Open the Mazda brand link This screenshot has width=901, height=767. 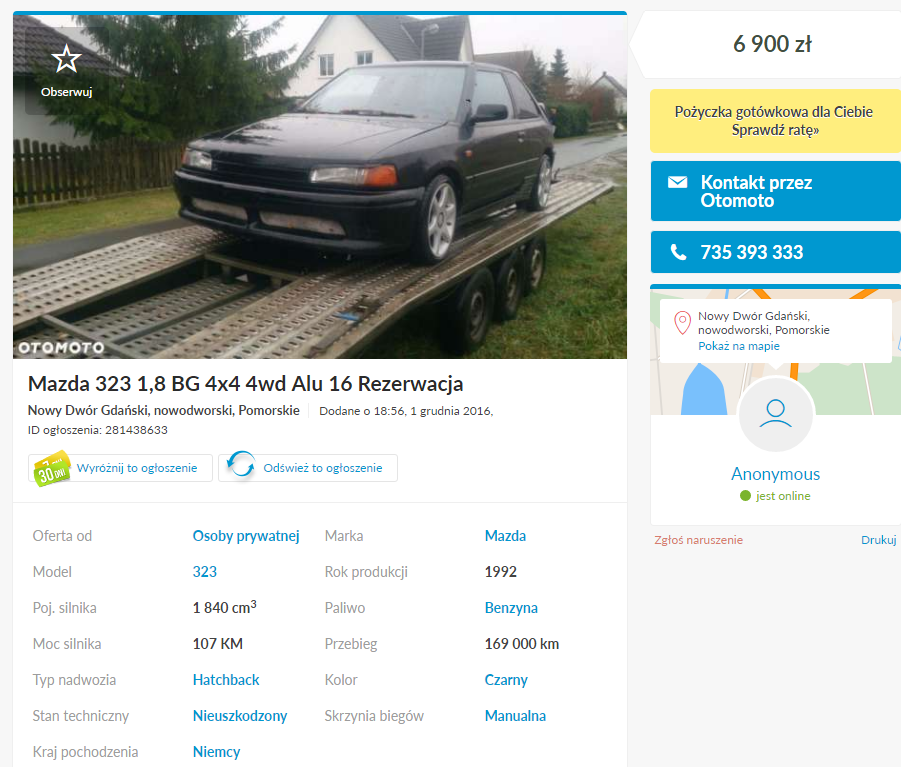[x=505, y=536]
